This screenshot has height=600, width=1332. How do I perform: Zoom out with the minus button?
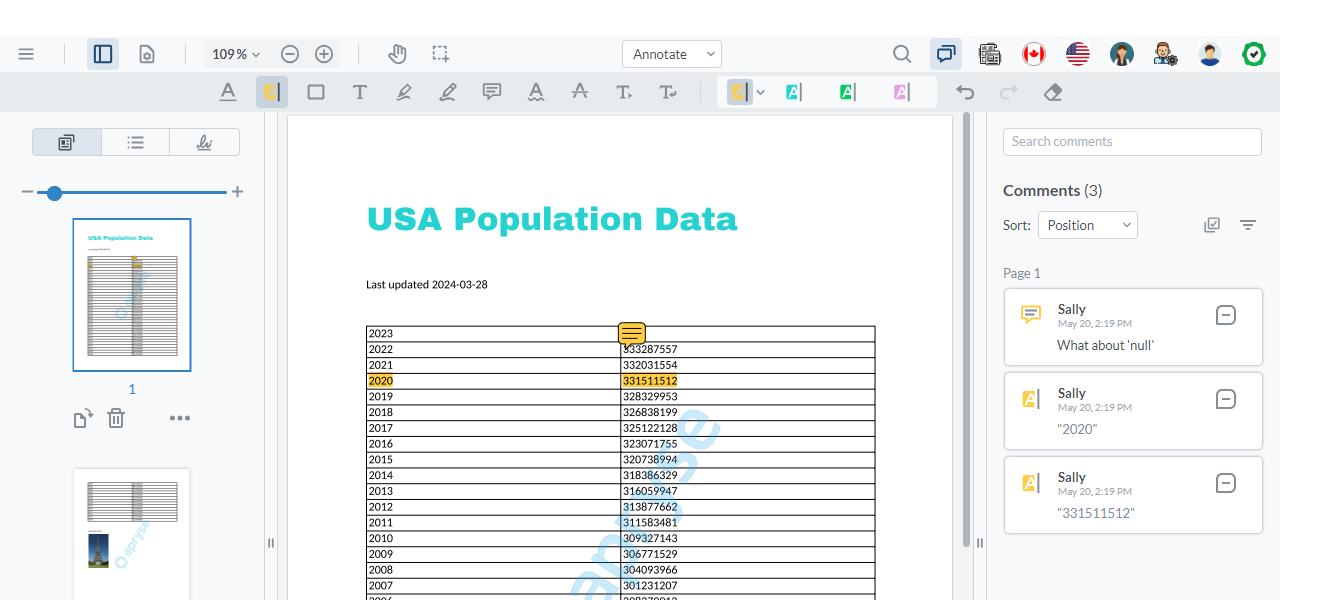coord(290,54)
